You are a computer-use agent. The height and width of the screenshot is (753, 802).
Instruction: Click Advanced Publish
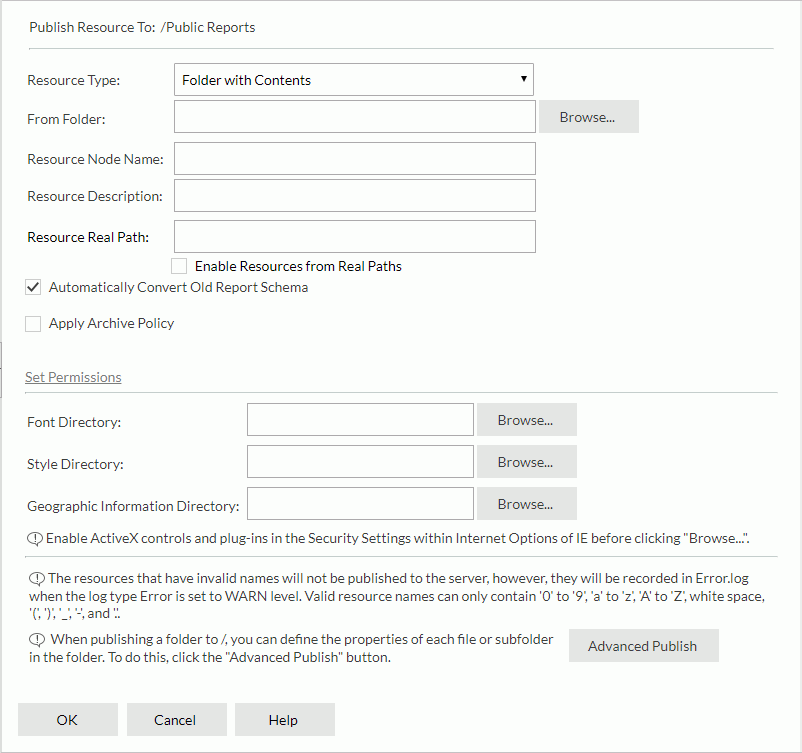click(643, 645)
